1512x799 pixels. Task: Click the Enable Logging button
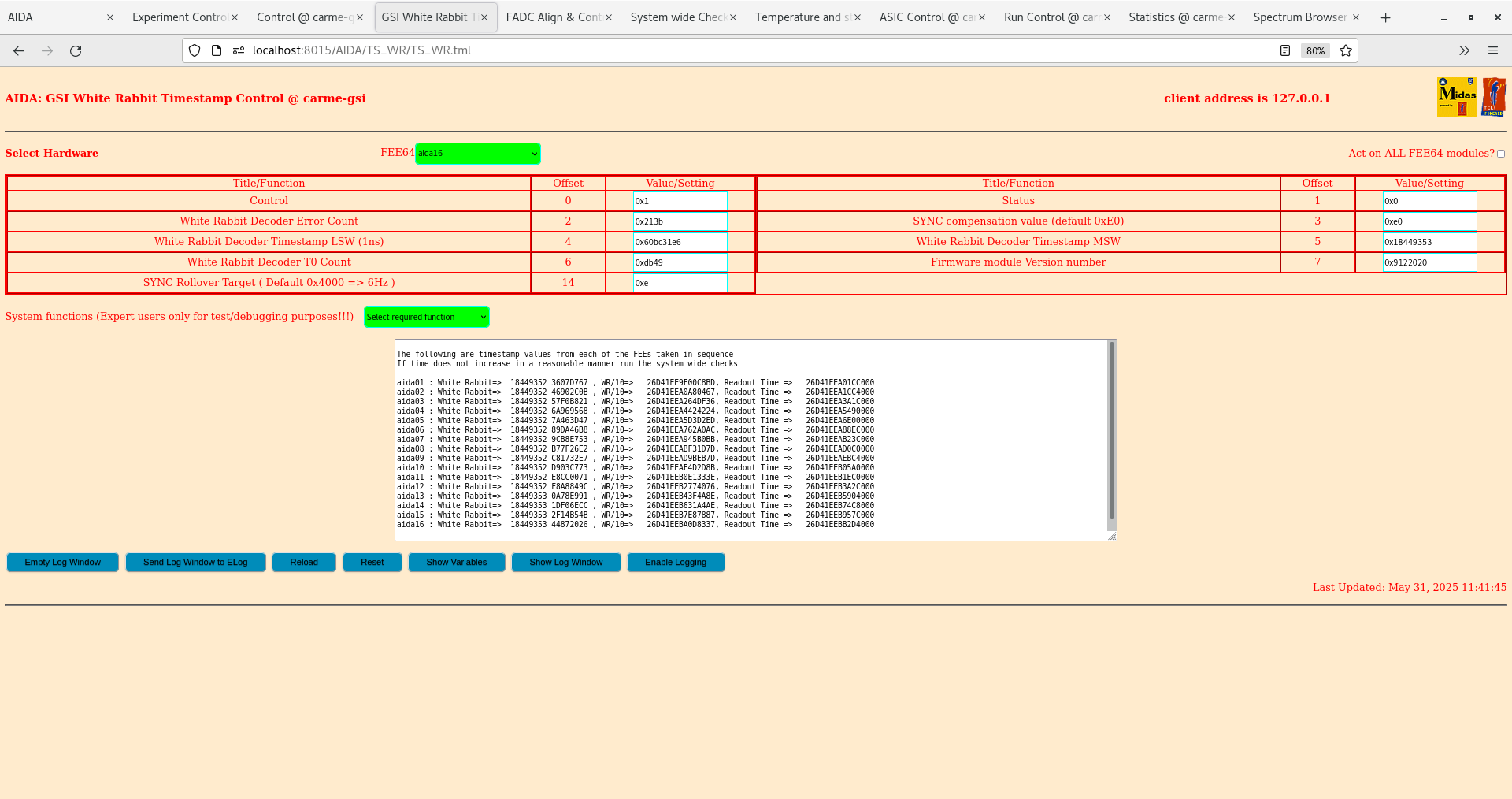click(x=676, y=562)
